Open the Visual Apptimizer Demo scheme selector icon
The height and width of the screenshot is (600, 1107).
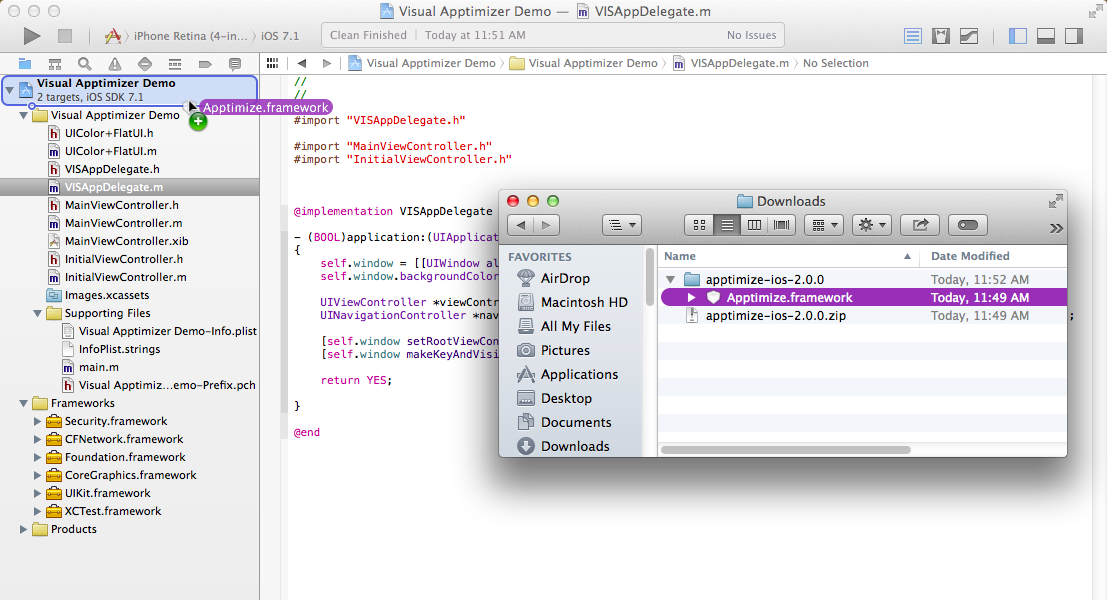tap(112, 35)
